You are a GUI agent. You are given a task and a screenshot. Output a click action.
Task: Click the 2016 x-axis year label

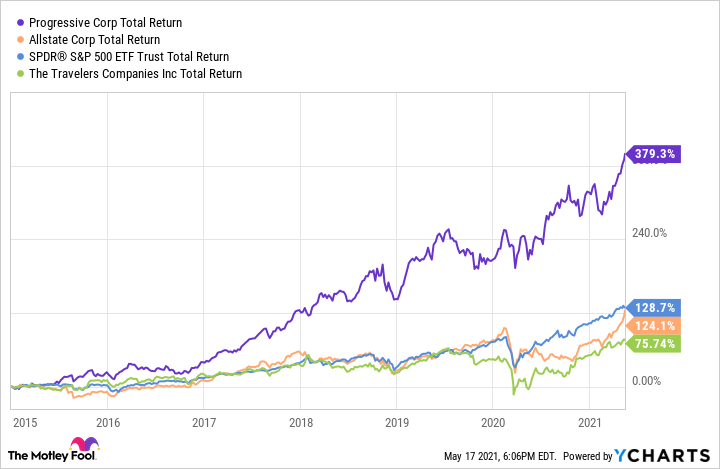pyautogui.click(x=108, y=422)
